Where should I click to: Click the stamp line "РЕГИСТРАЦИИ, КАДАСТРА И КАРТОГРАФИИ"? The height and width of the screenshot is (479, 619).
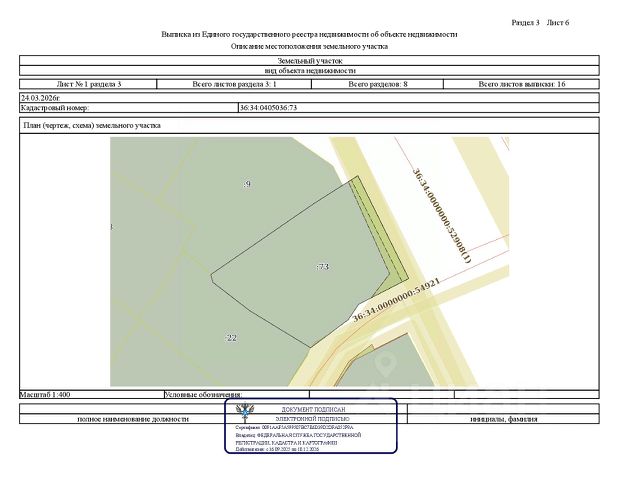pyautogui.click(x=286, y=443)
